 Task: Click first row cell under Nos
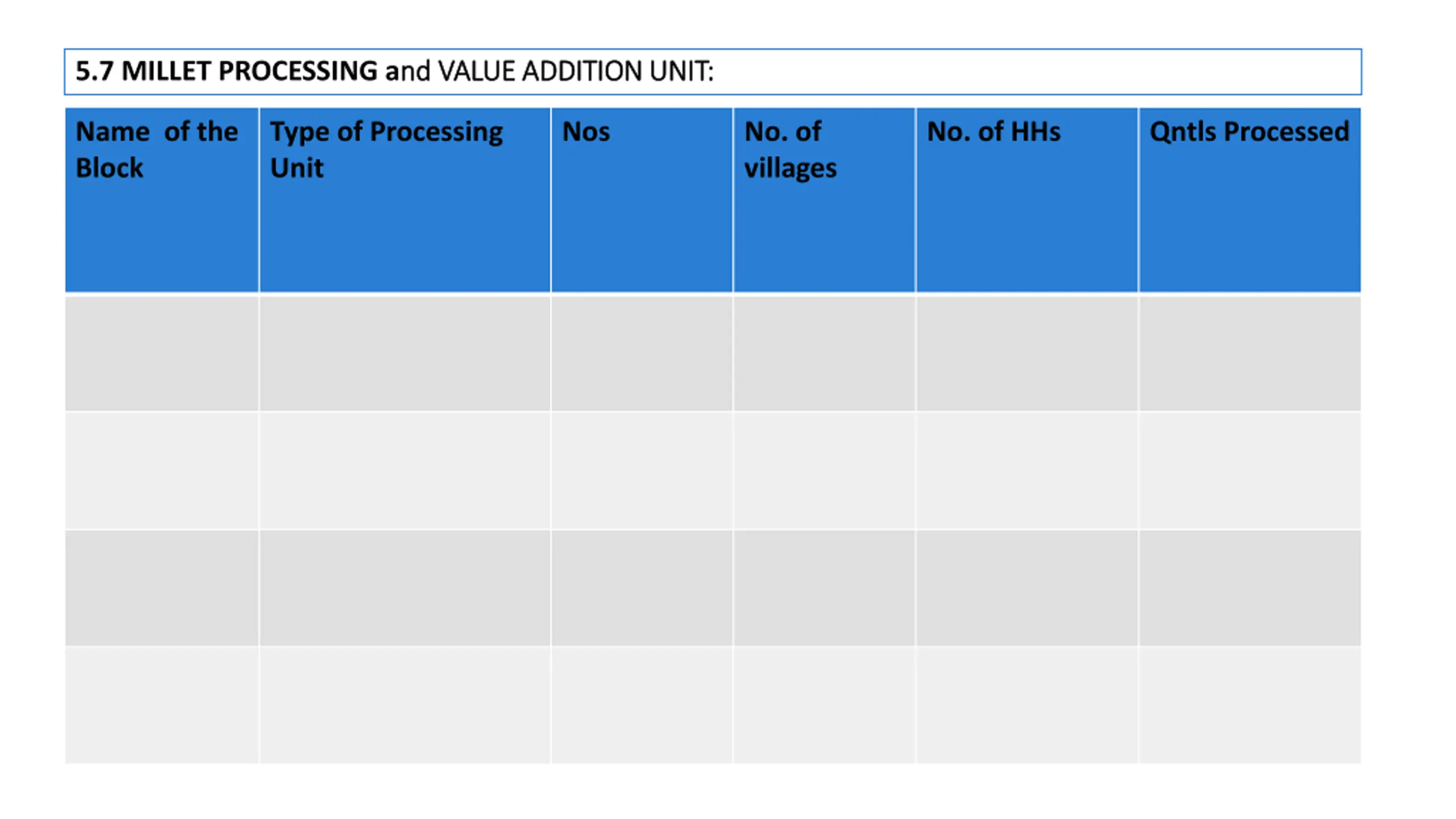(642, 353)
